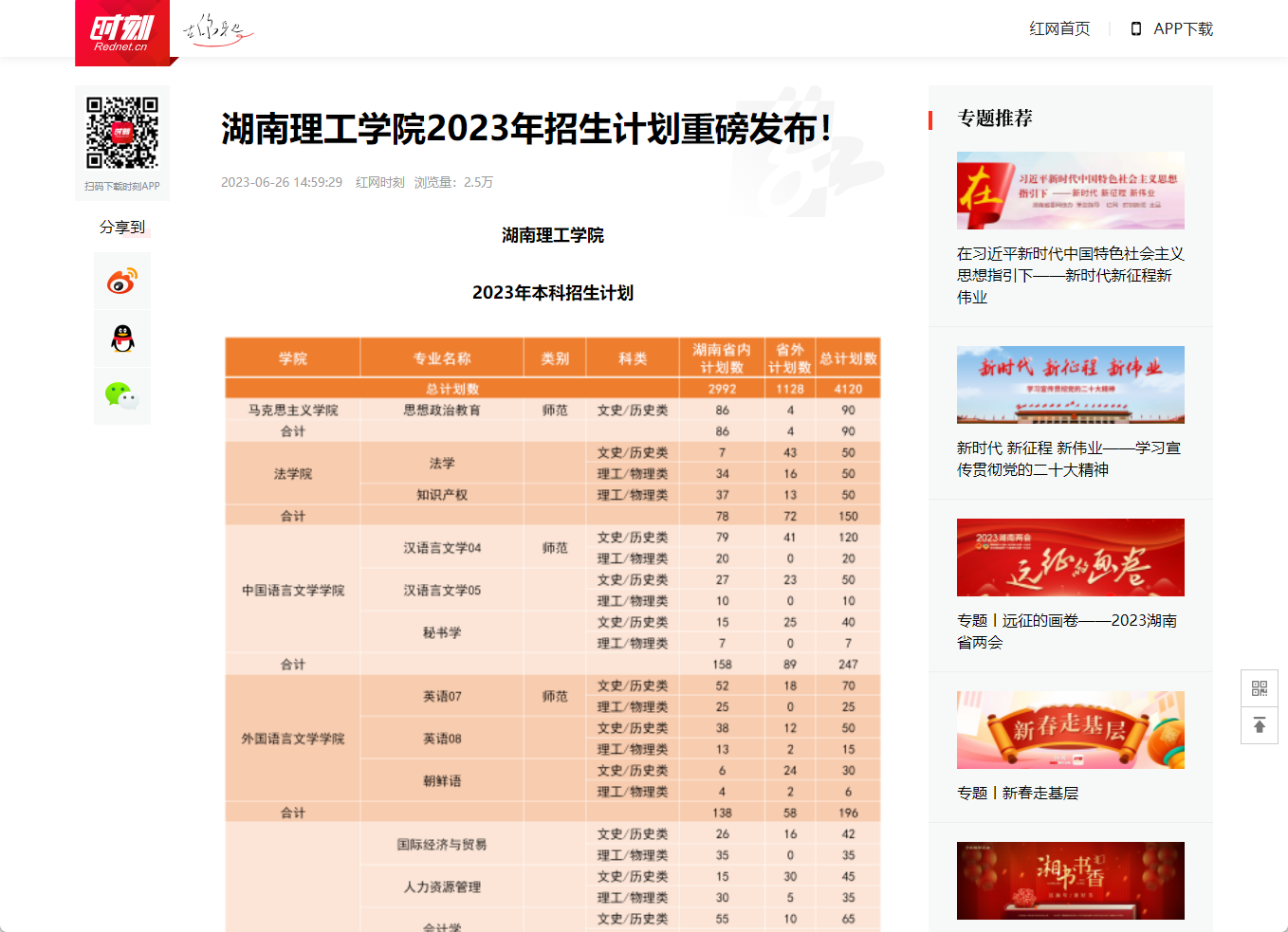
Task: Click the 红网时刻 source label under title
Action: [379, 183]
